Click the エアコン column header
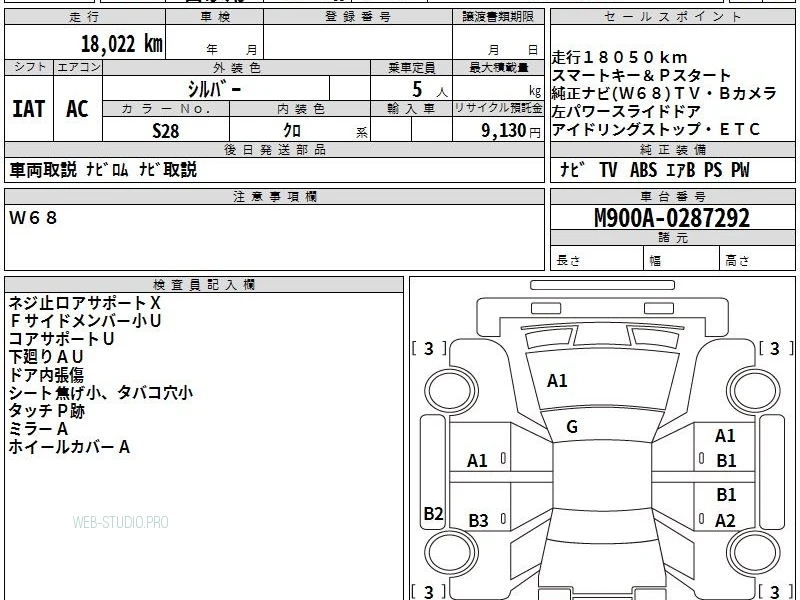 click(x=78, y=67)
